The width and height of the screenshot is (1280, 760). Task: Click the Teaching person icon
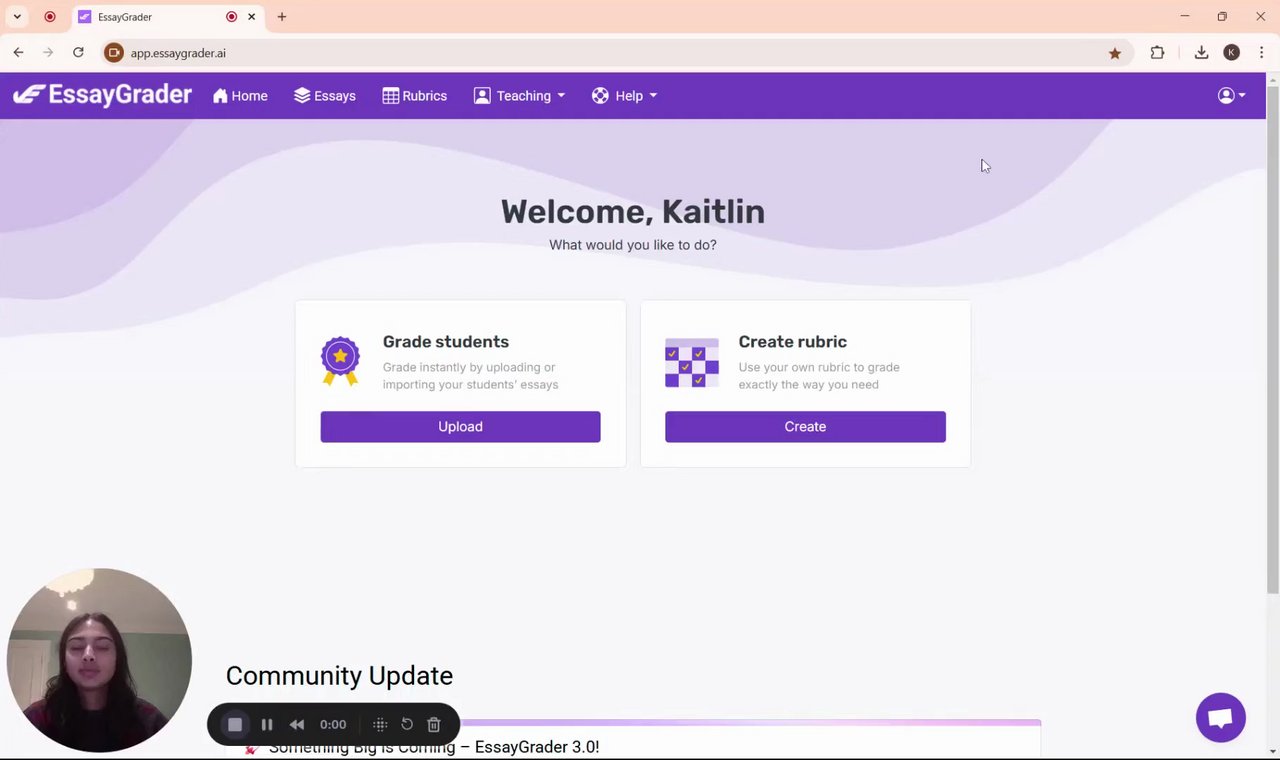[x=482, y=96]
